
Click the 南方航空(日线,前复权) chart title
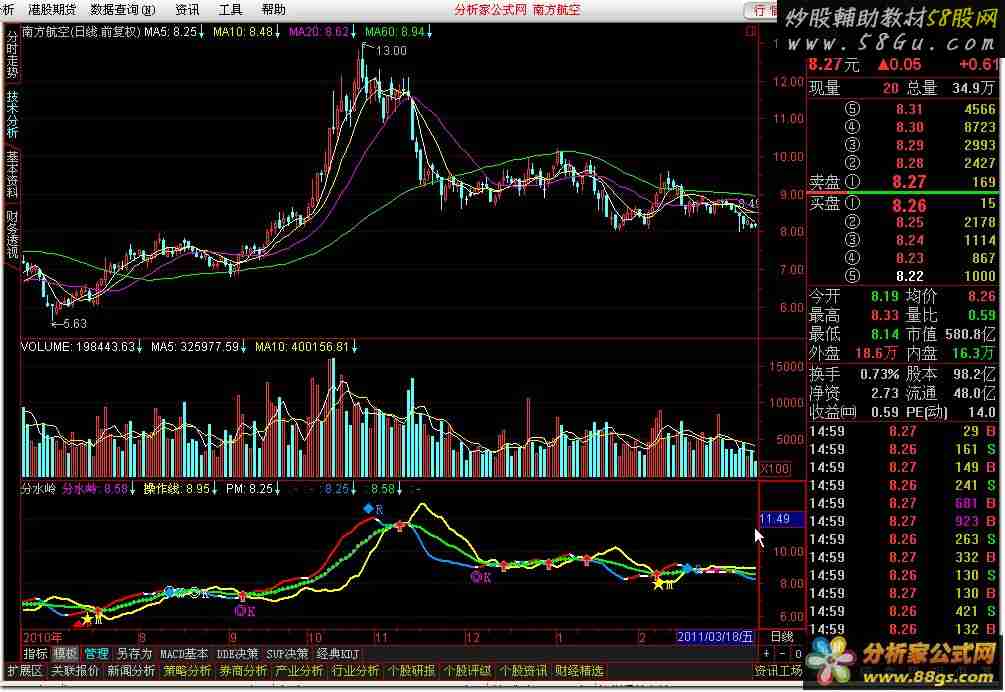81,31
